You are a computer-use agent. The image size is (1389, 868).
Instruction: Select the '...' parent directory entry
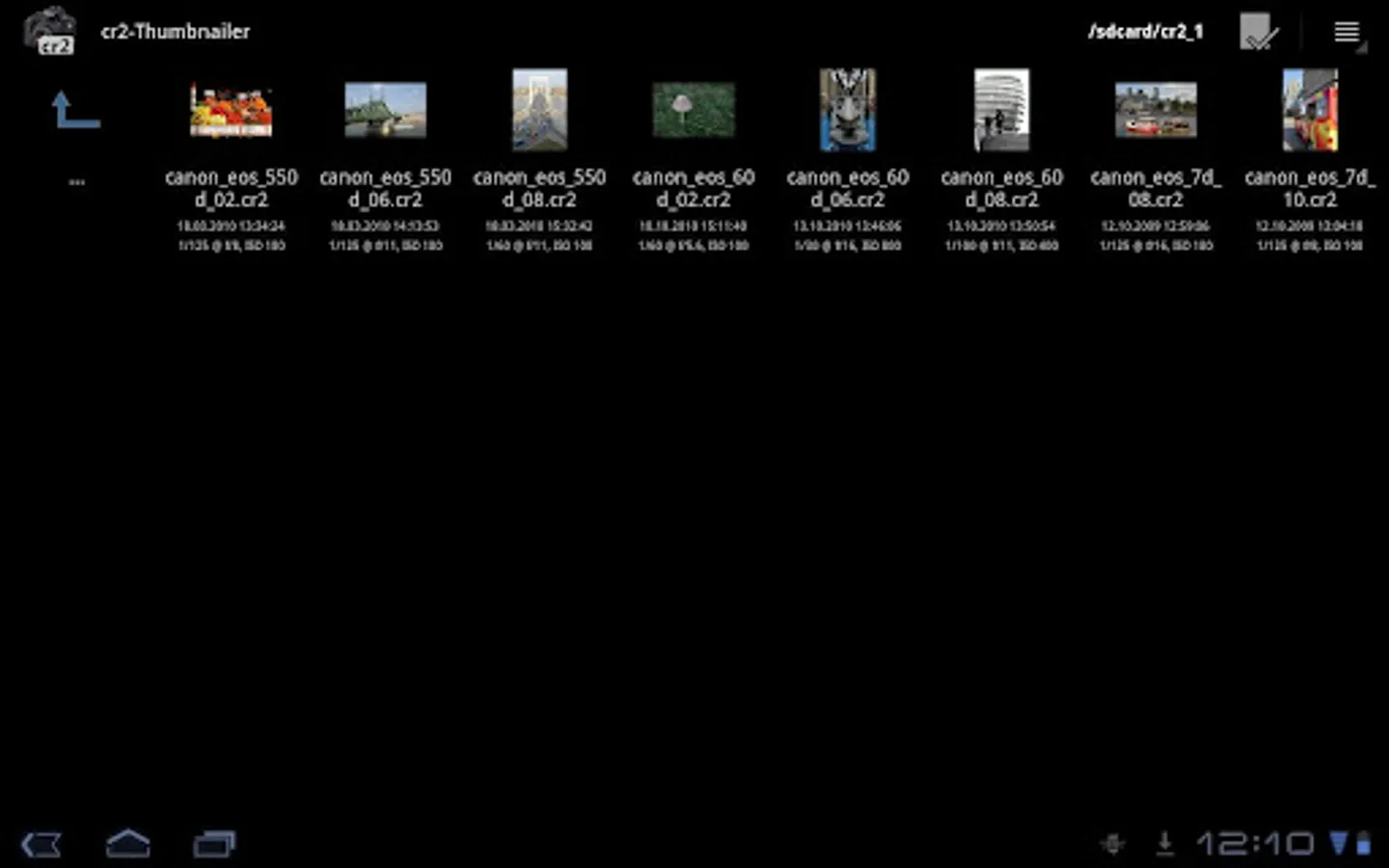(x=76, y=181)
